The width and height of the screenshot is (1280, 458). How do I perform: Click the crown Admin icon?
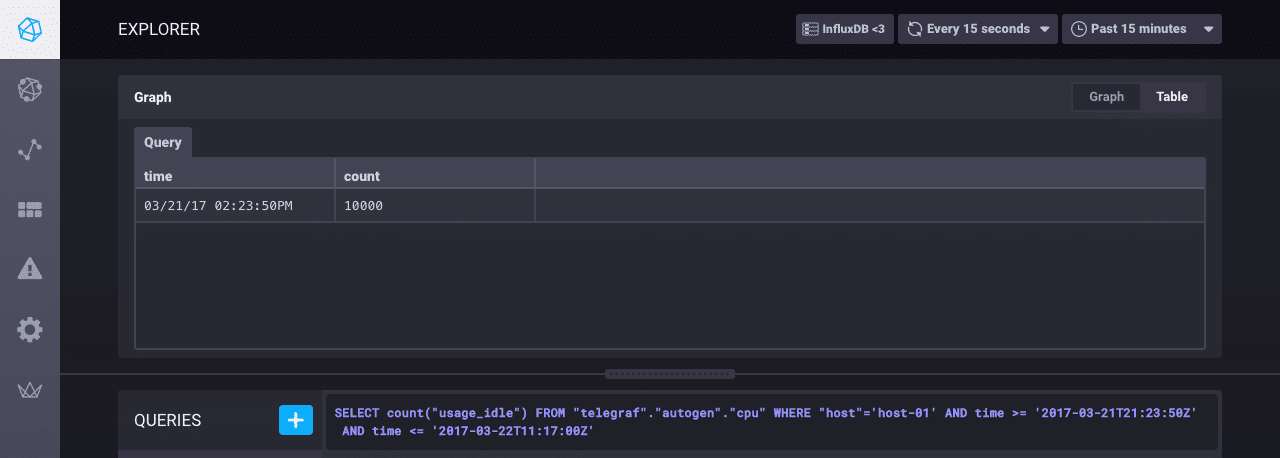pos(30,389)
